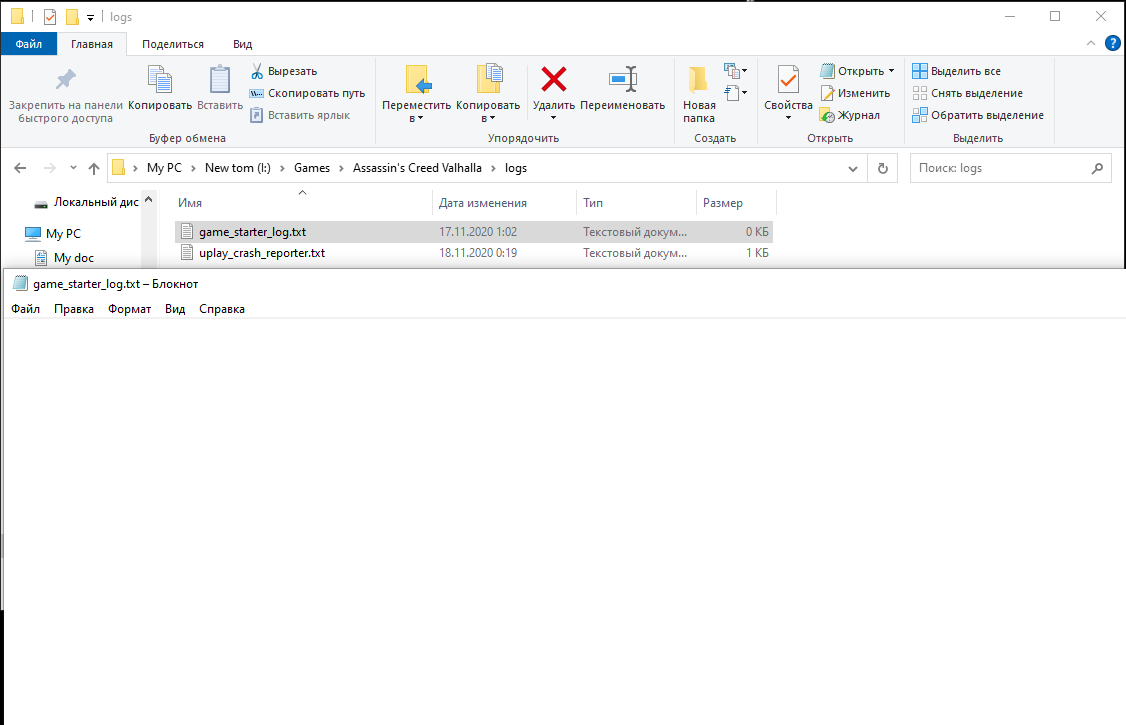Switch to the Поделиться ribbon tab

tap(173, 44)
